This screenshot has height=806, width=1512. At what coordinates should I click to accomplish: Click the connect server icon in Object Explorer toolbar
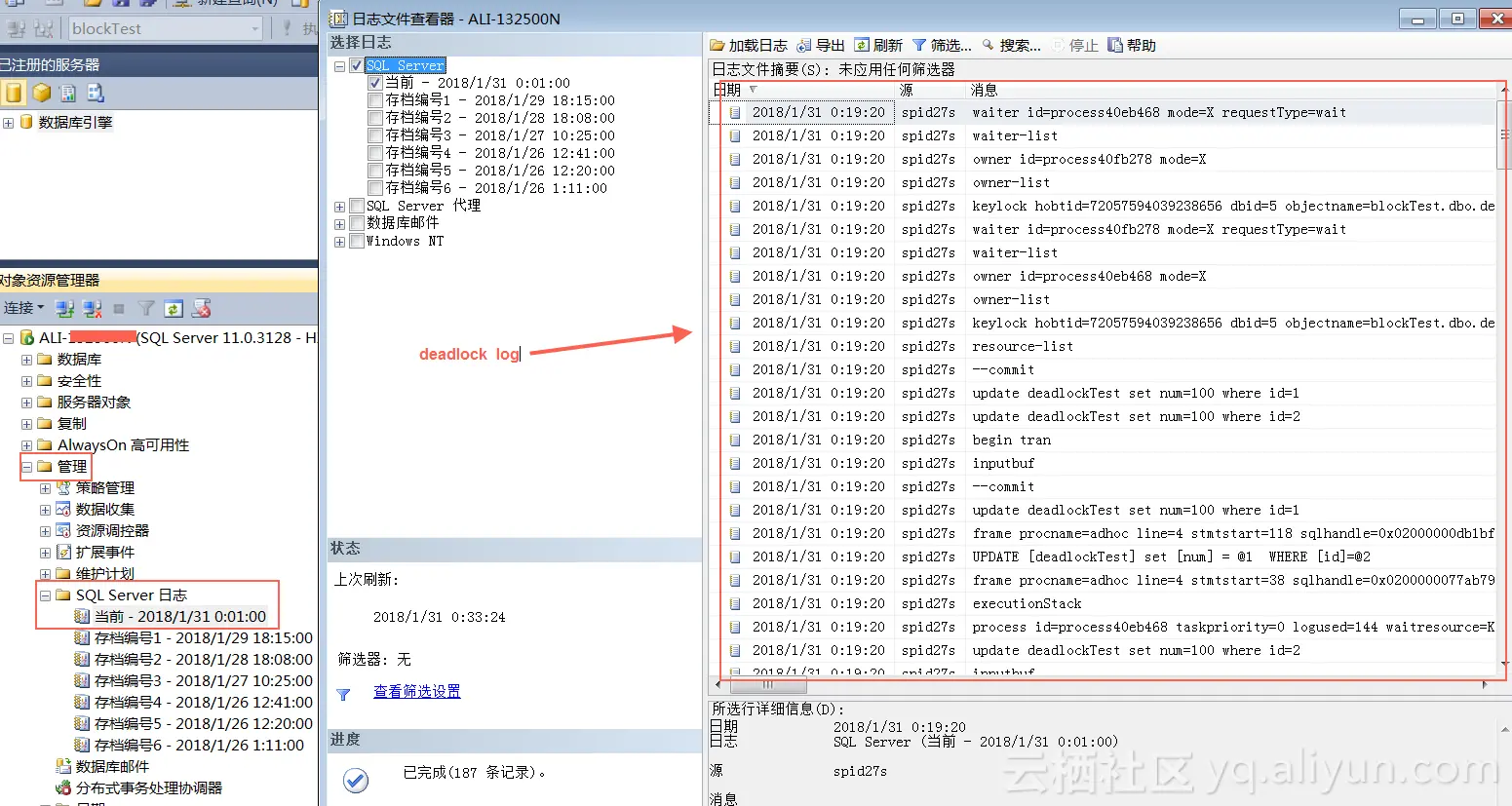[64, 309]
